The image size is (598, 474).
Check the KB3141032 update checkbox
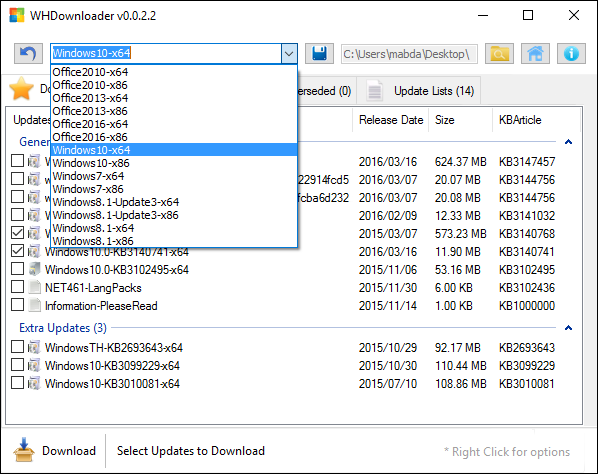coord(18,215)
